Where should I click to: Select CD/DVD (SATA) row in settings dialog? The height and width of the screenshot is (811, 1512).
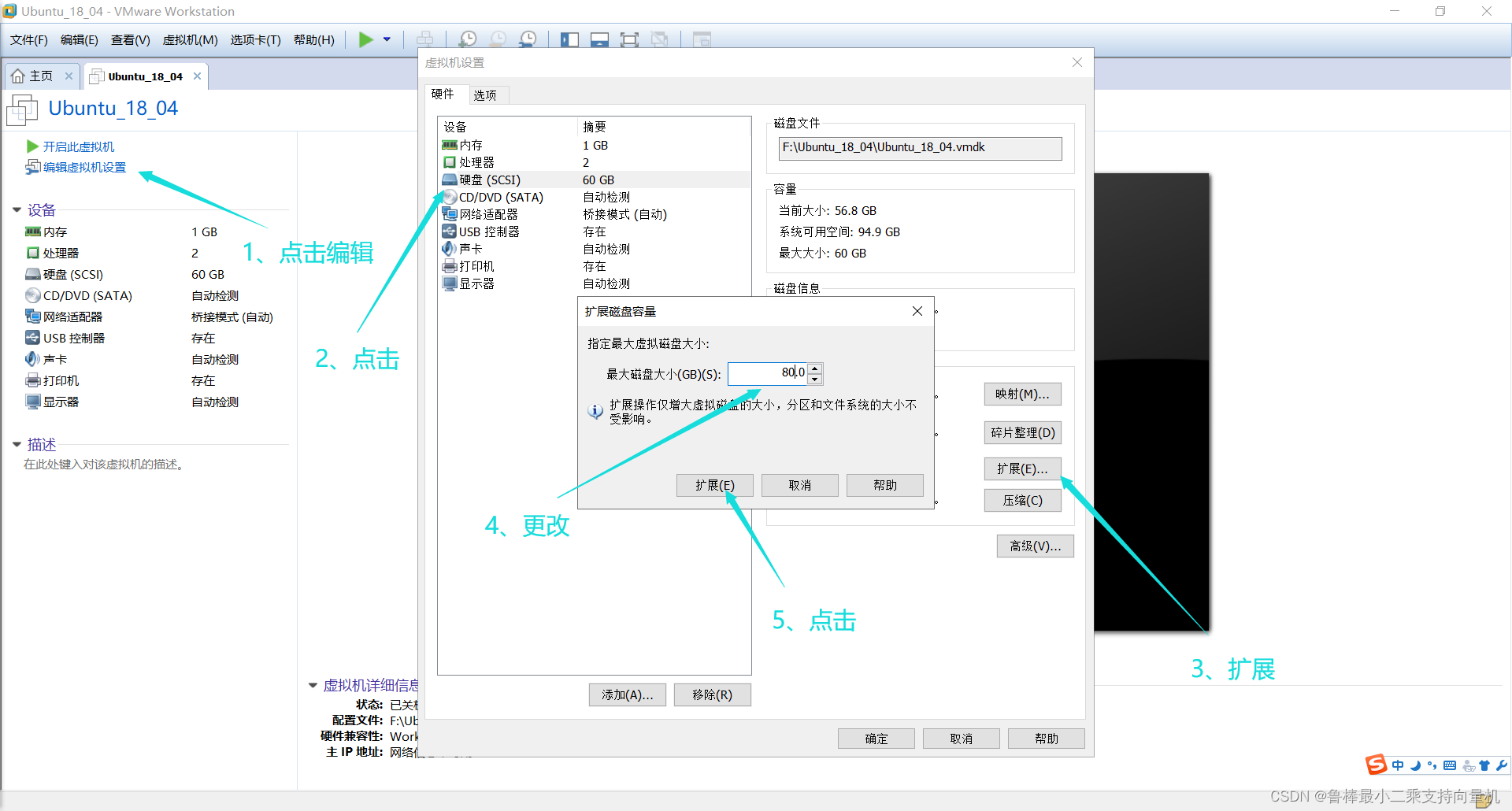pyautogui.click(x=595, y=197)
